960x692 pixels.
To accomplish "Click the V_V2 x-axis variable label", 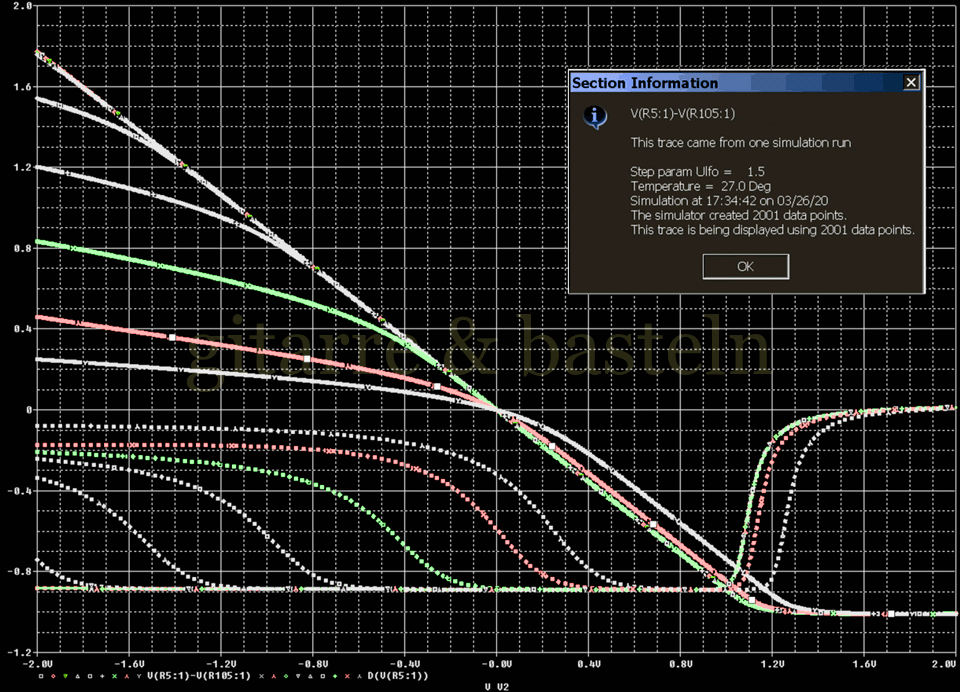I will coord(497,687).
